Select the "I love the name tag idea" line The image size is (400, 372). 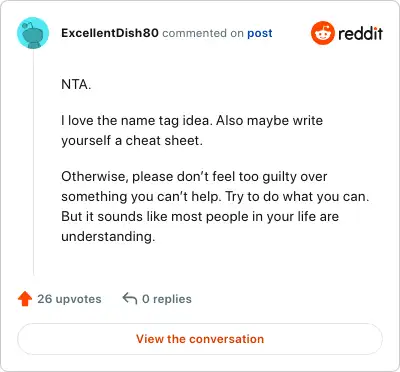pos(192,120)
